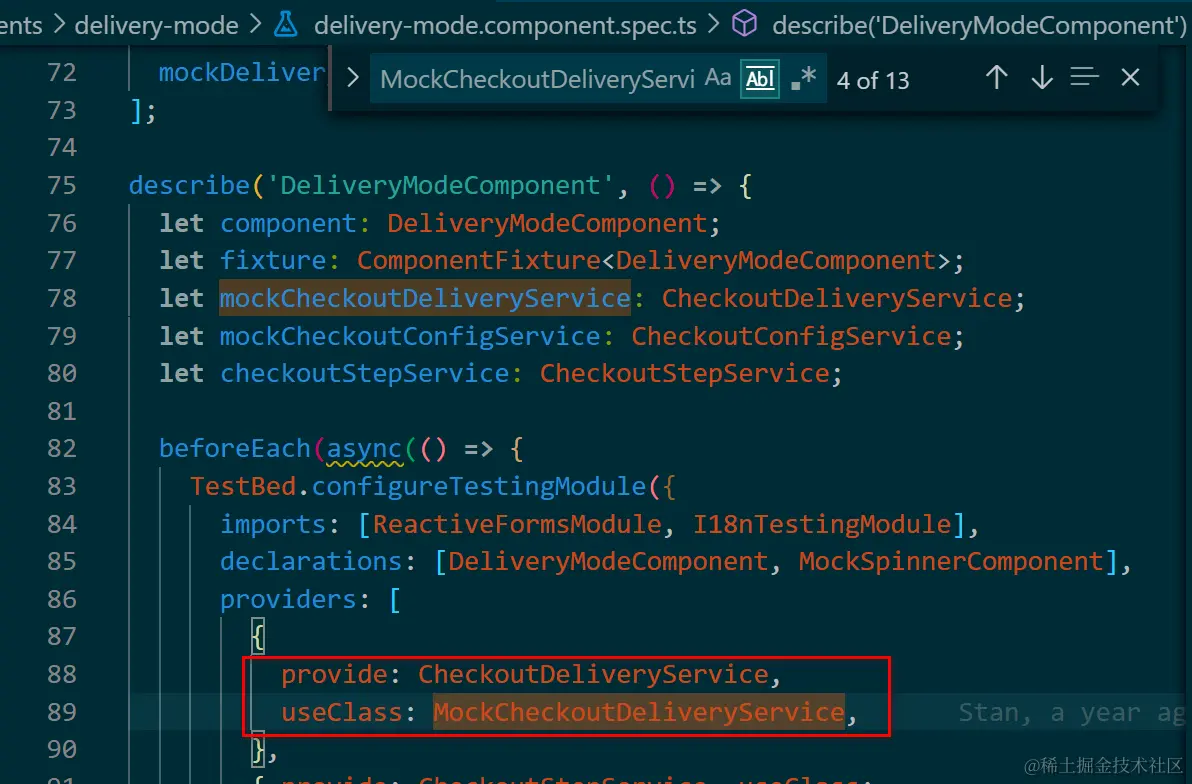
Task: Click highlighted MockCheckoutDeliveryService on line 89
Action: point(639,713)
